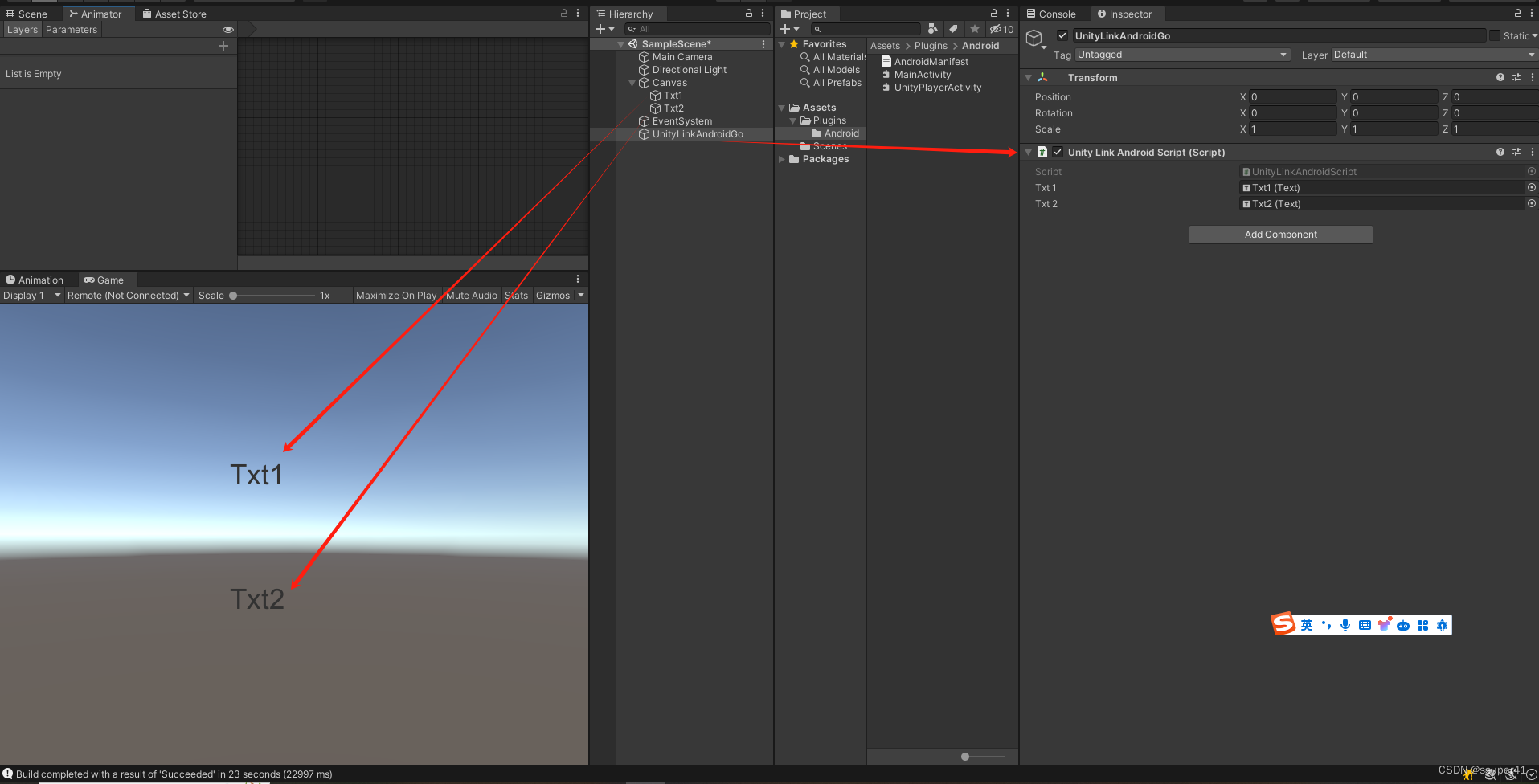
Task: Collapse the Canvas item in the Hierarchy
Action: pos(632,82)
